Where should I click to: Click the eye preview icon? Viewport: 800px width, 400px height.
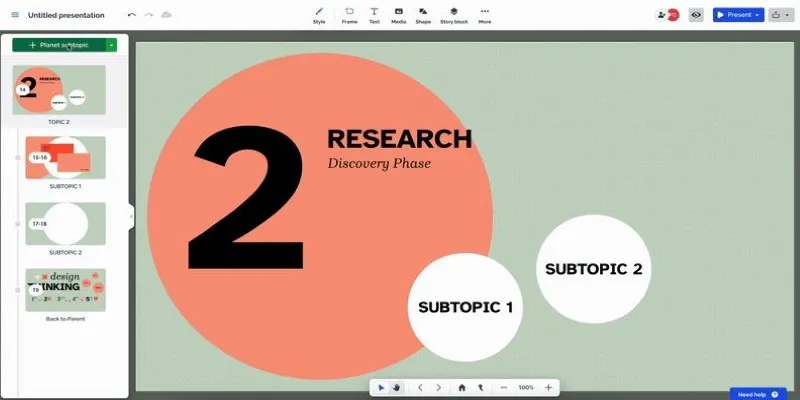tap(696, 15)
